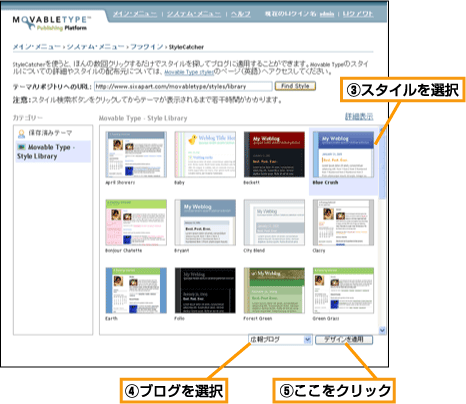The height and width of the screenshot is (404, 466).
Task: Select the Earth style thumbnail
Action: (x=136, y=290)
